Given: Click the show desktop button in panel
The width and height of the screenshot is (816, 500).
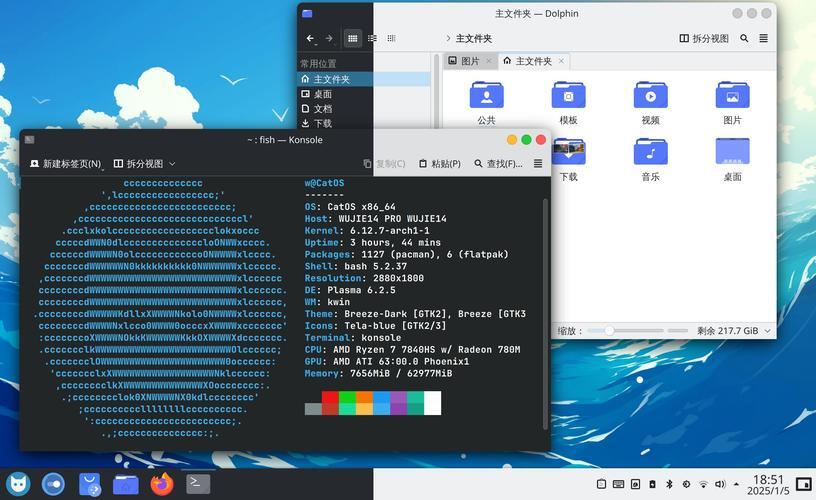Looking at the screenshot, I should click(804, 484).
